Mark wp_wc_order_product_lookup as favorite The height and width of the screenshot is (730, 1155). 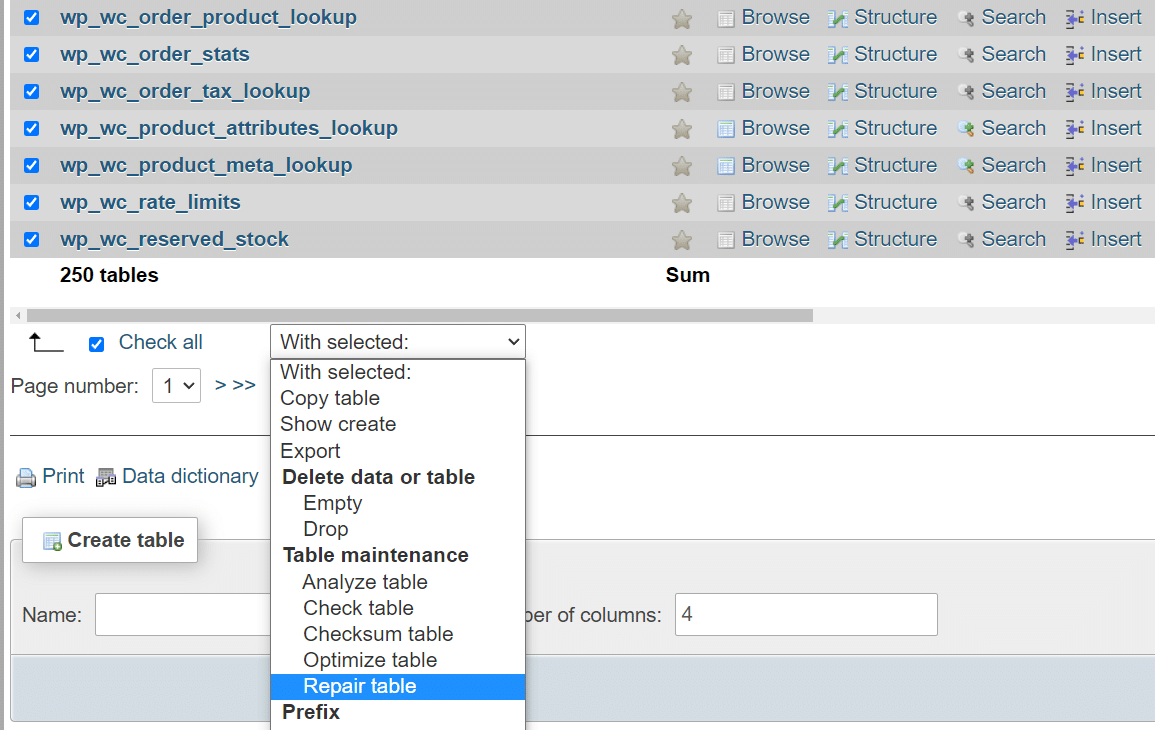pos(681,17)
